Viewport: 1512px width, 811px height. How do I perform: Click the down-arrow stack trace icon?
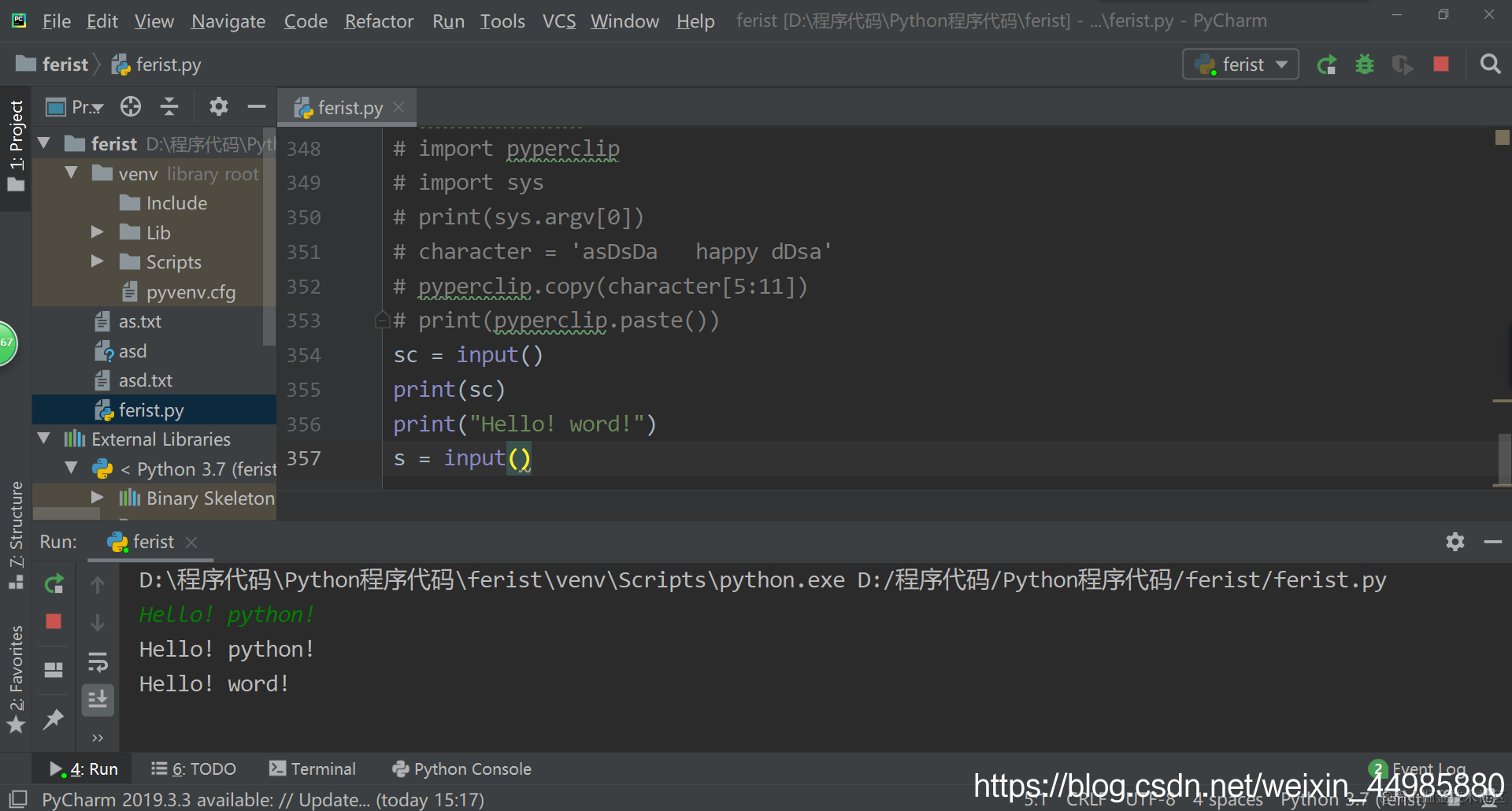tap(98, 623)
